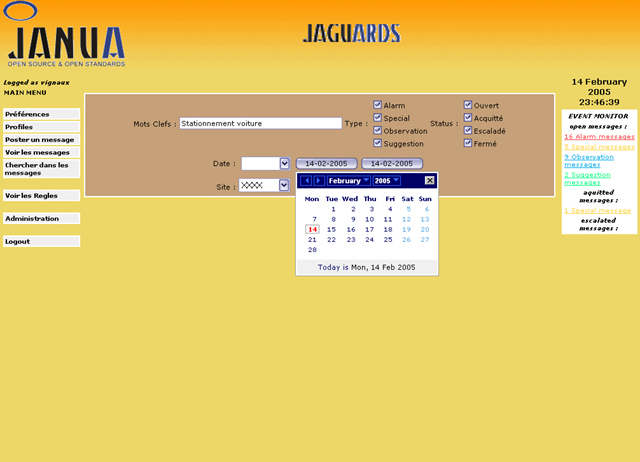Select Friday 4 in the calendar

pyautogui.click(x=390, y=209)
